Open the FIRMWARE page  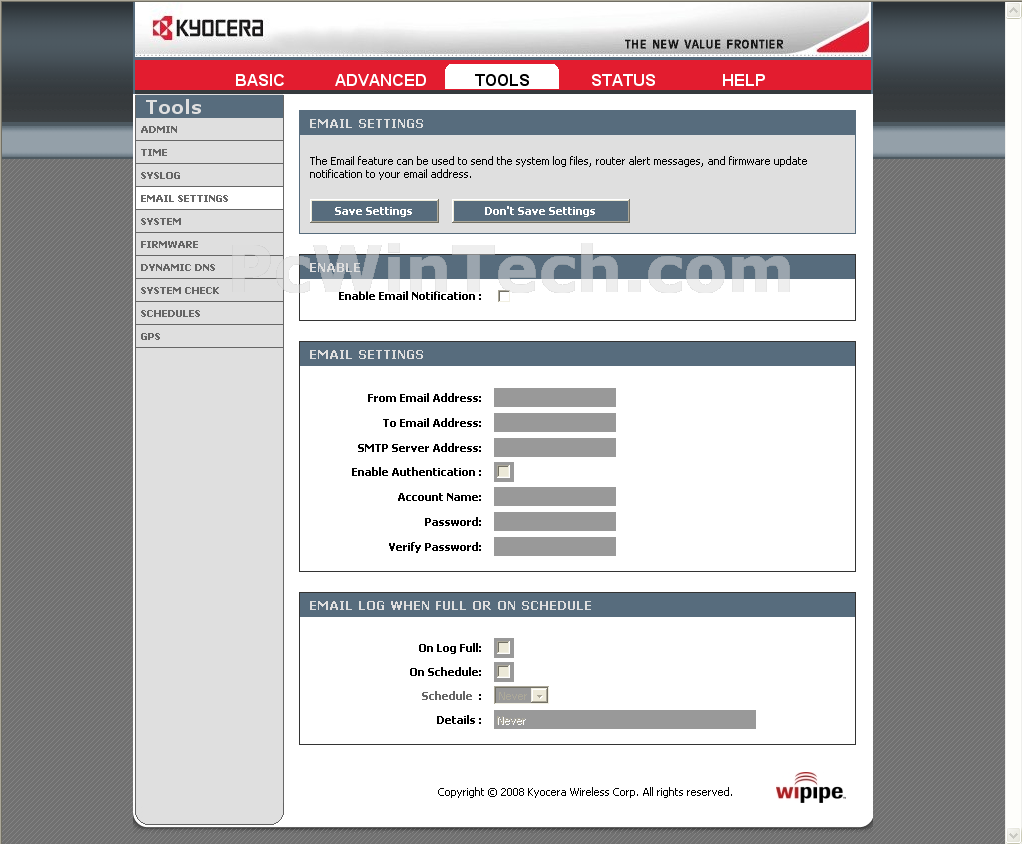(209, 244)
